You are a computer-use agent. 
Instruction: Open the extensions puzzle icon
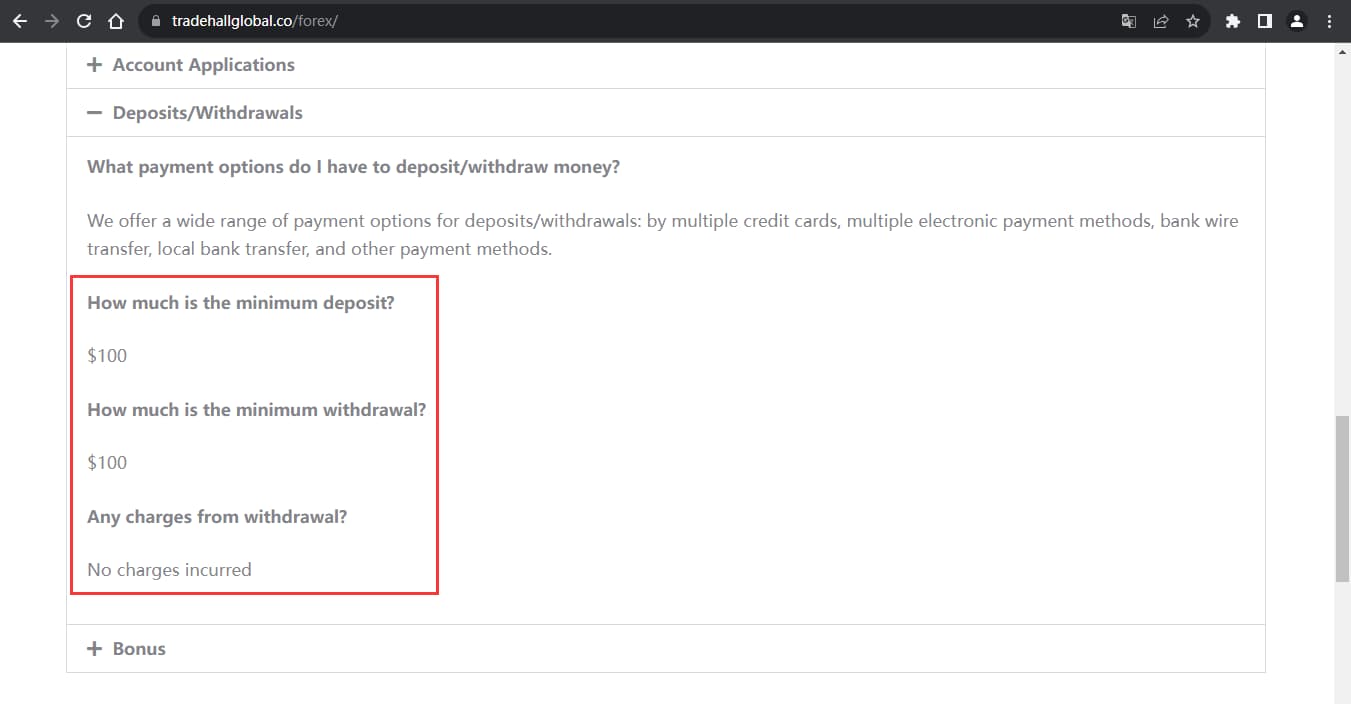pos(1233,20)
